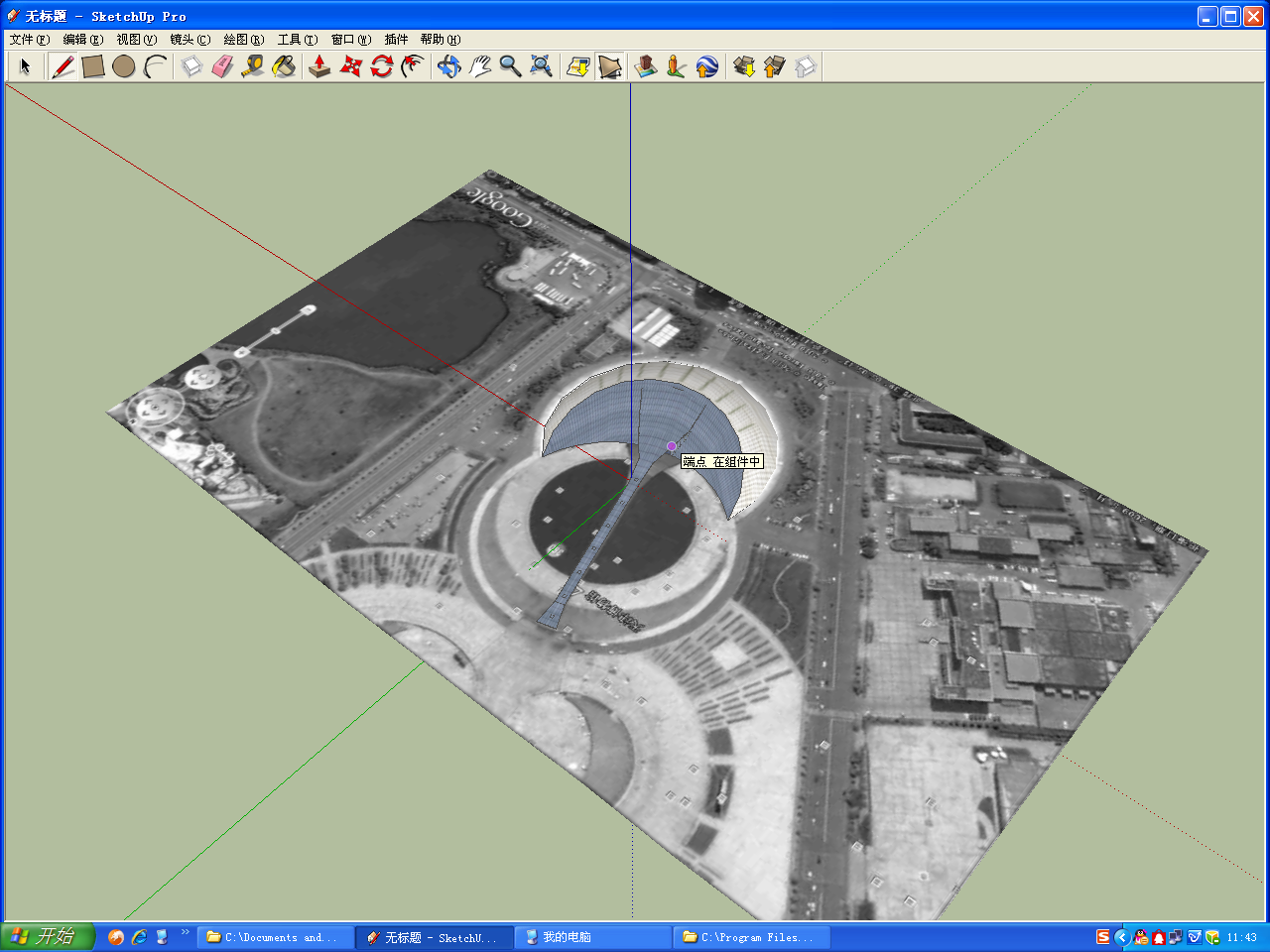The width and height of the screenshot is (1270, 952).
Task: Click the purple endpoint on roof model
Action: tap(672, 446)
